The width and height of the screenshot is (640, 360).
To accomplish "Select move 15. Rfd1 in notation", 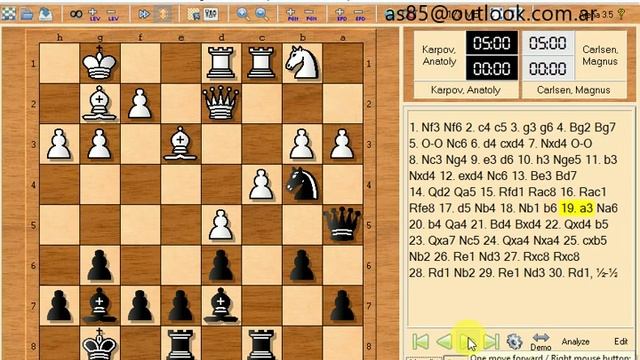I will click(502, 192).
